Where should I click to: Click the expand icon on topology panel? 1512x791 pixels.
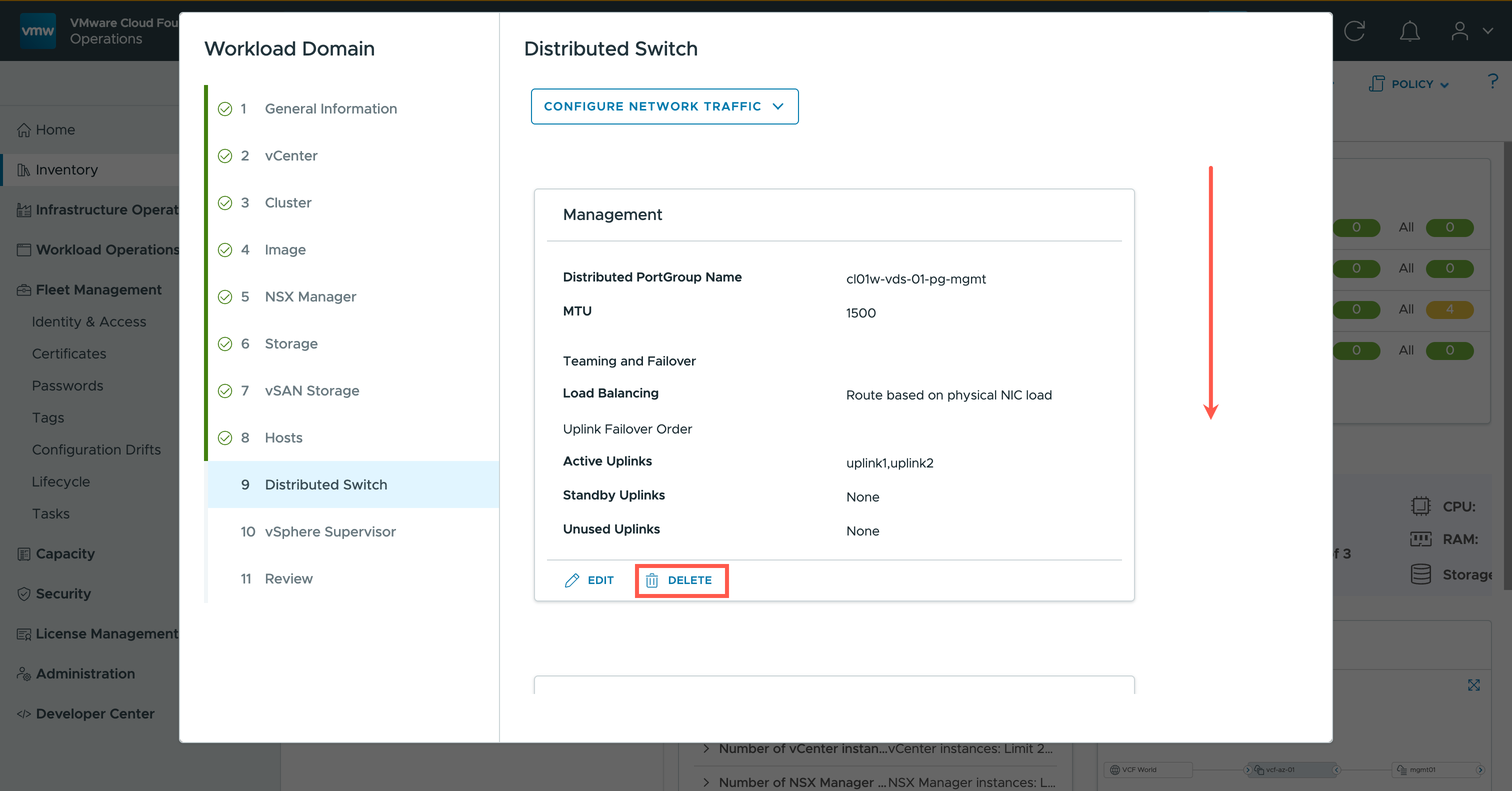pos(1473,685)
